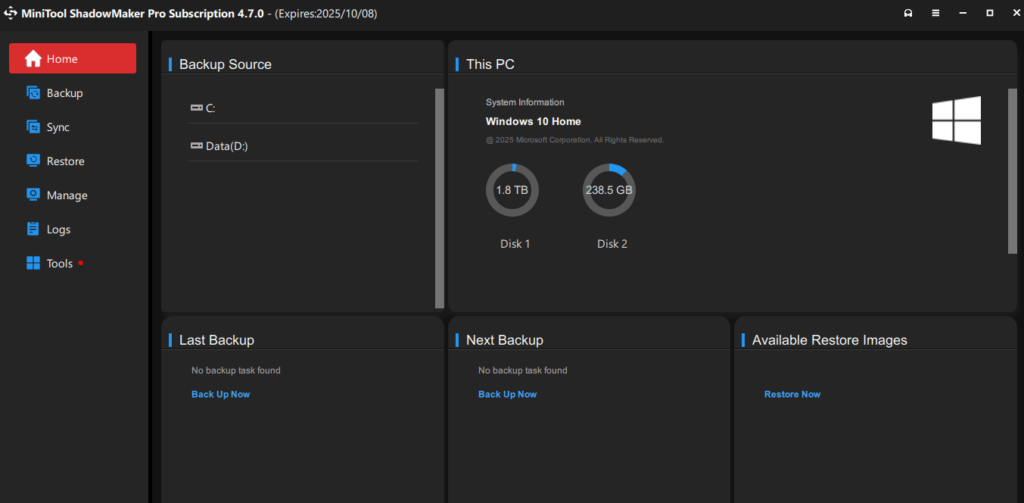Open the Manage label

tap(67, 195)
